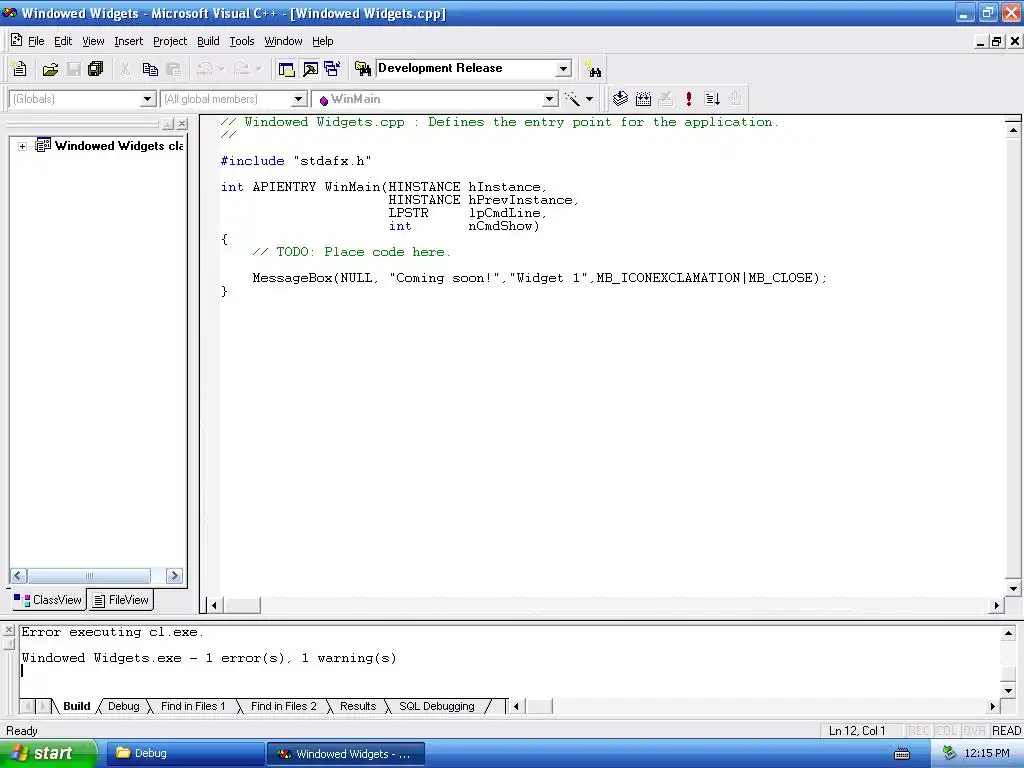Select the Find in Files 2 tab

pos(283,706)
